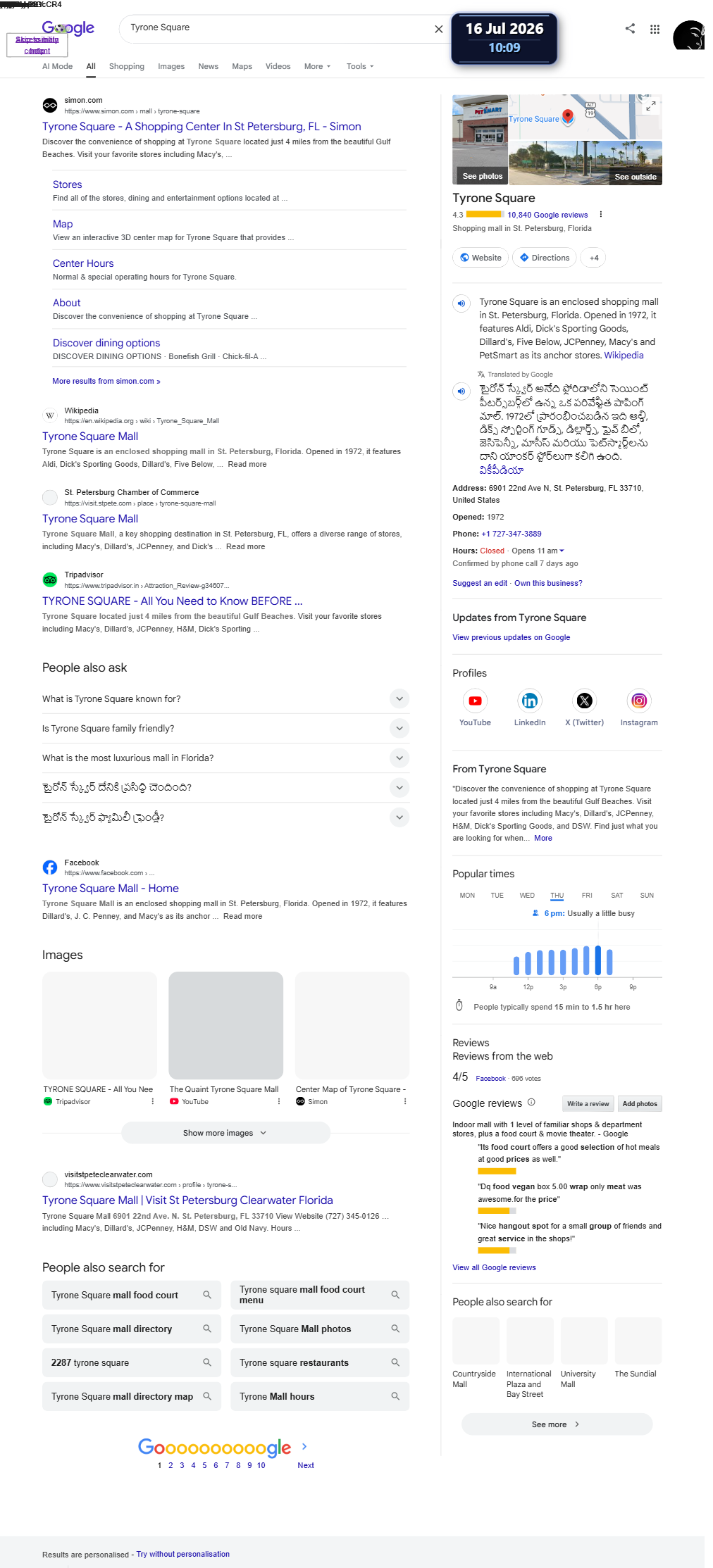Switch to AI Mode tab
This screenshot has height=1568, width=713.
click(57, 66)
